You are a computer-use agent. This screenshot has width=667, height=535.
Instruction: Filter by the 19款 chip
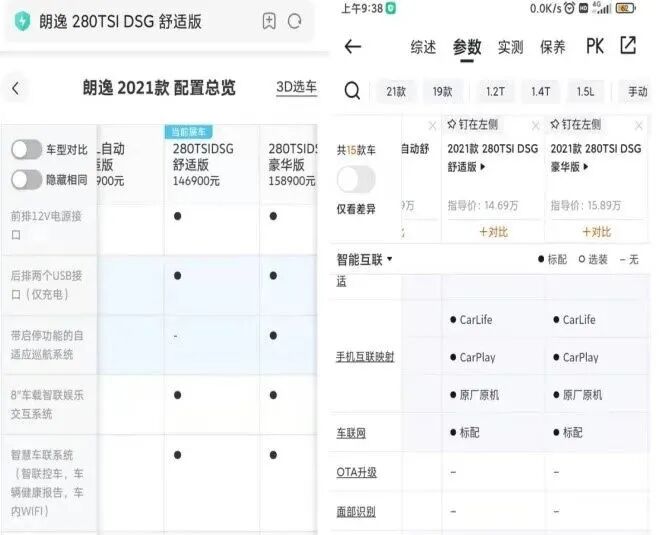(x=442, y=91)
